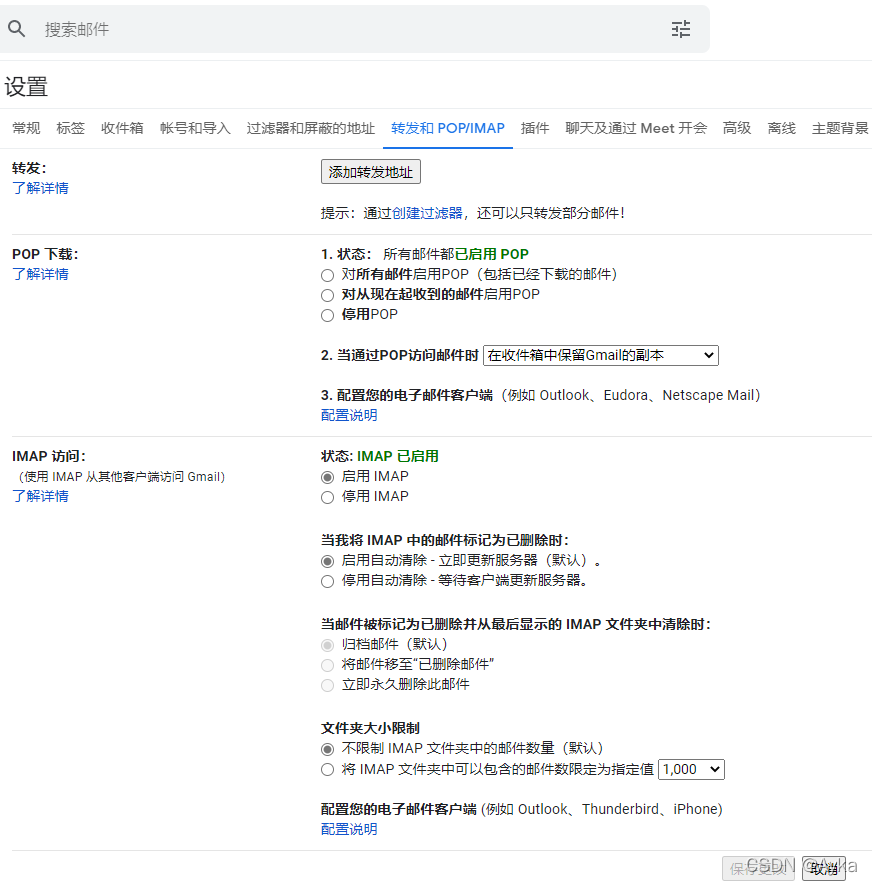Screen dimensions: 872x885
Task: Go to 帐号和导入 tab
Action: click(x=195, y=128)
